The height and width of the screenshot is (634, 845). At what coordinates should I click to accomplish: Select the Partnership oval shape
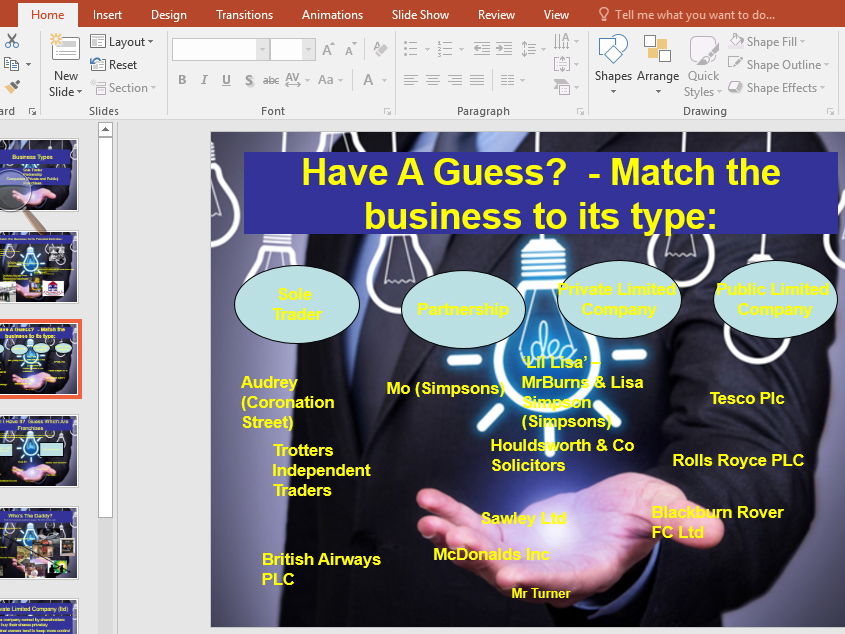click(x=463, y=309)
